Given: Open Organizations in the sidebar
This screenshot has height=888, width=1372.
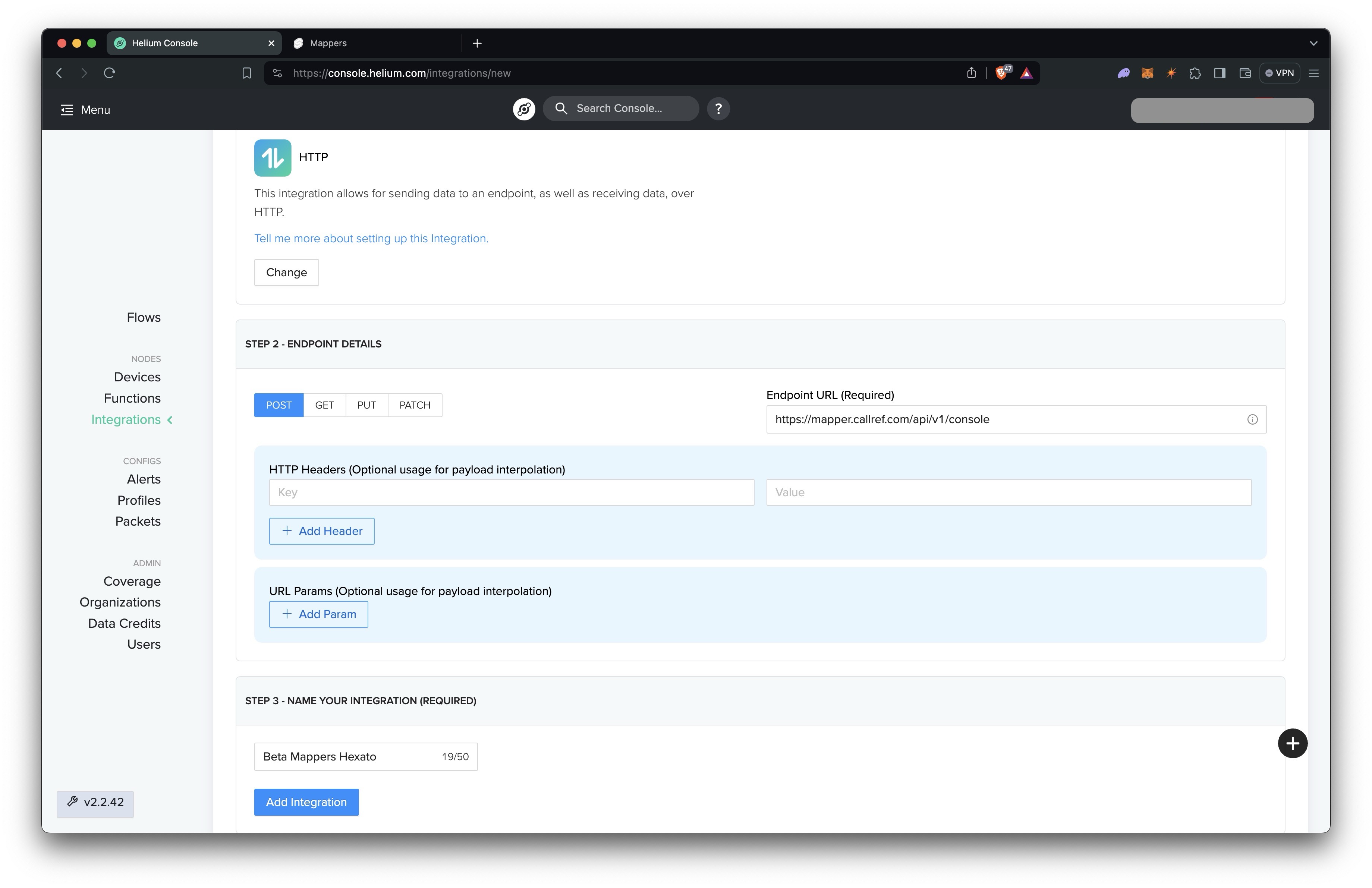Looking at the screenshot, I should click(120, 602).
